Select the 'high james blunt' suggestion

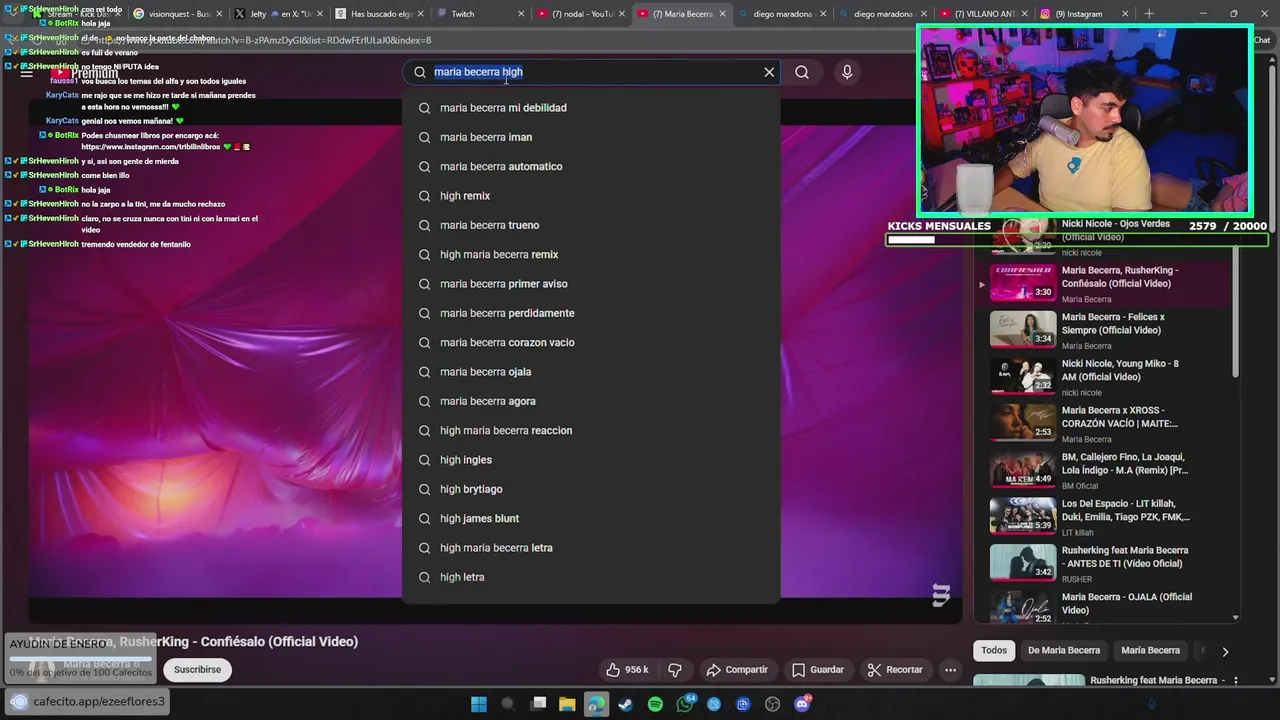pos(591,518)
